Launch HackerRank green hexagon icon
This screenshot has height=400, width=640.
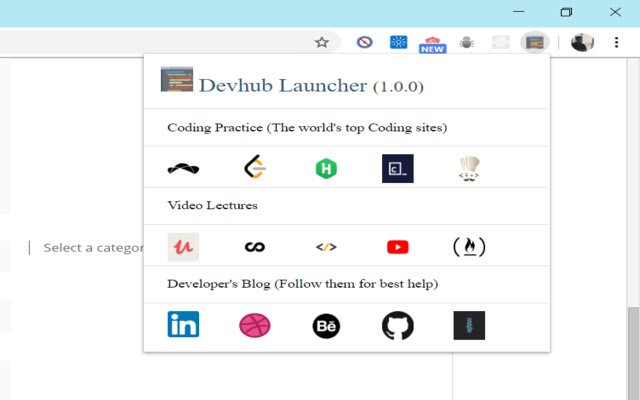pos(326,169)
